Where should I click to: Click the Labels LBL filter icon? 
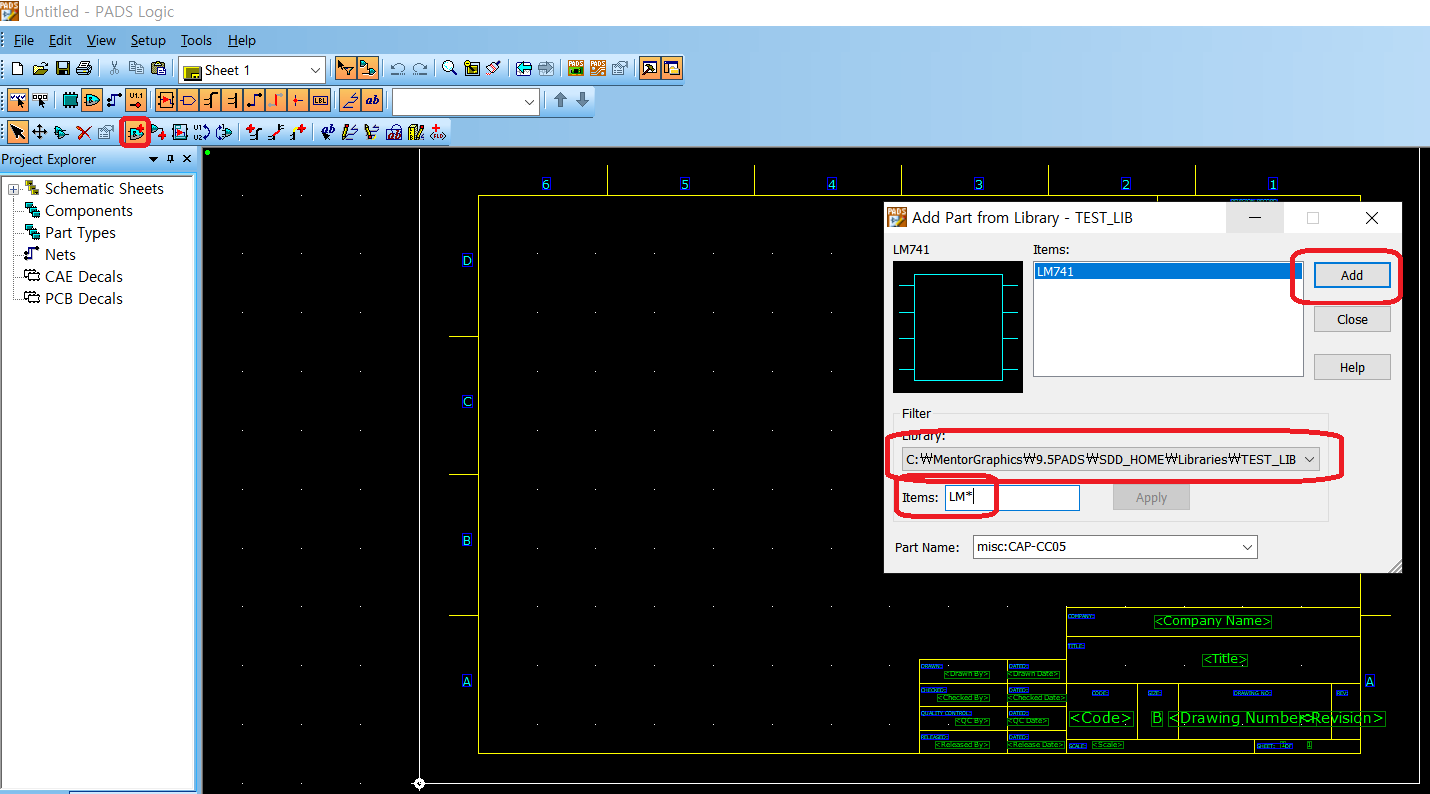(x=320, y=100)
